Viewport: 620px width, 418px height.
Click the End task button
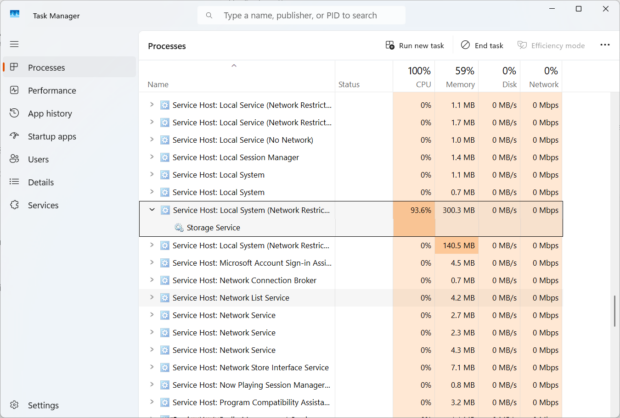click(482, 45)
